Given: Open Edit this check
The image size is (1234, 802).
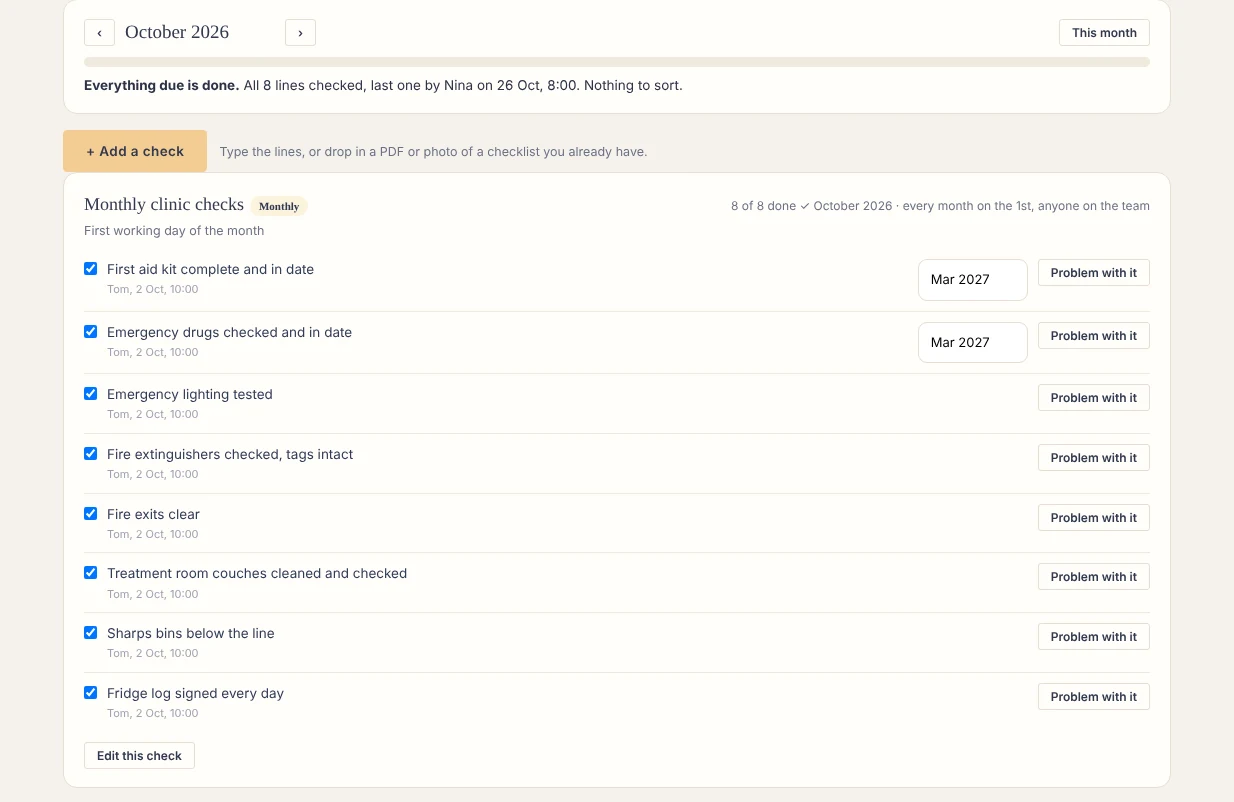Looking at the screenshot, I should coord(139,756).
